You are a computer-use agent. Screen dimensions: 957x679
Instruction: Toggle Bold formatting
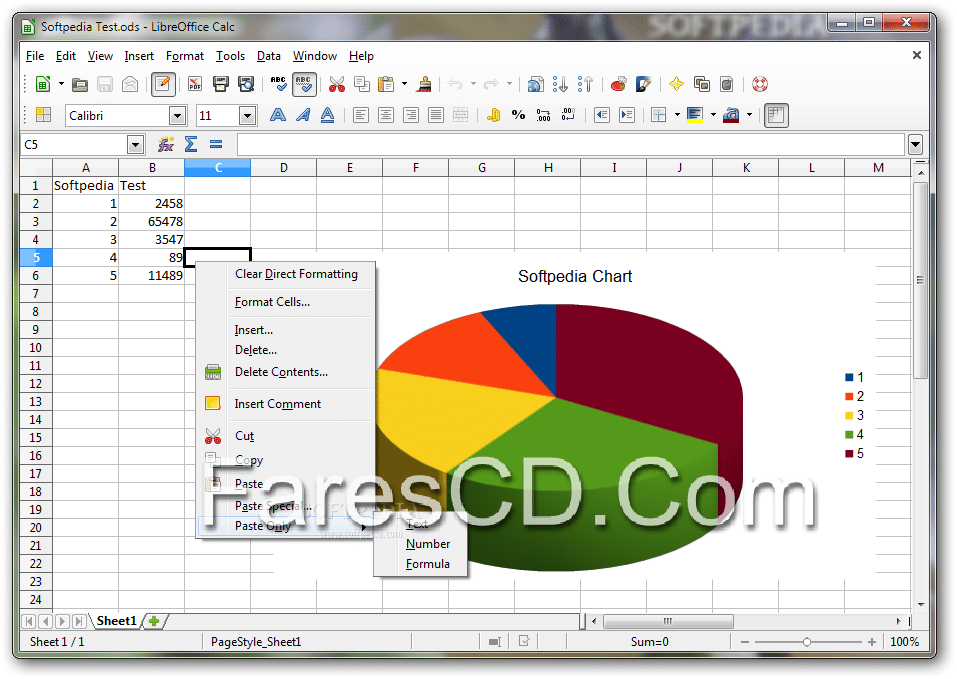click(278, 115)
